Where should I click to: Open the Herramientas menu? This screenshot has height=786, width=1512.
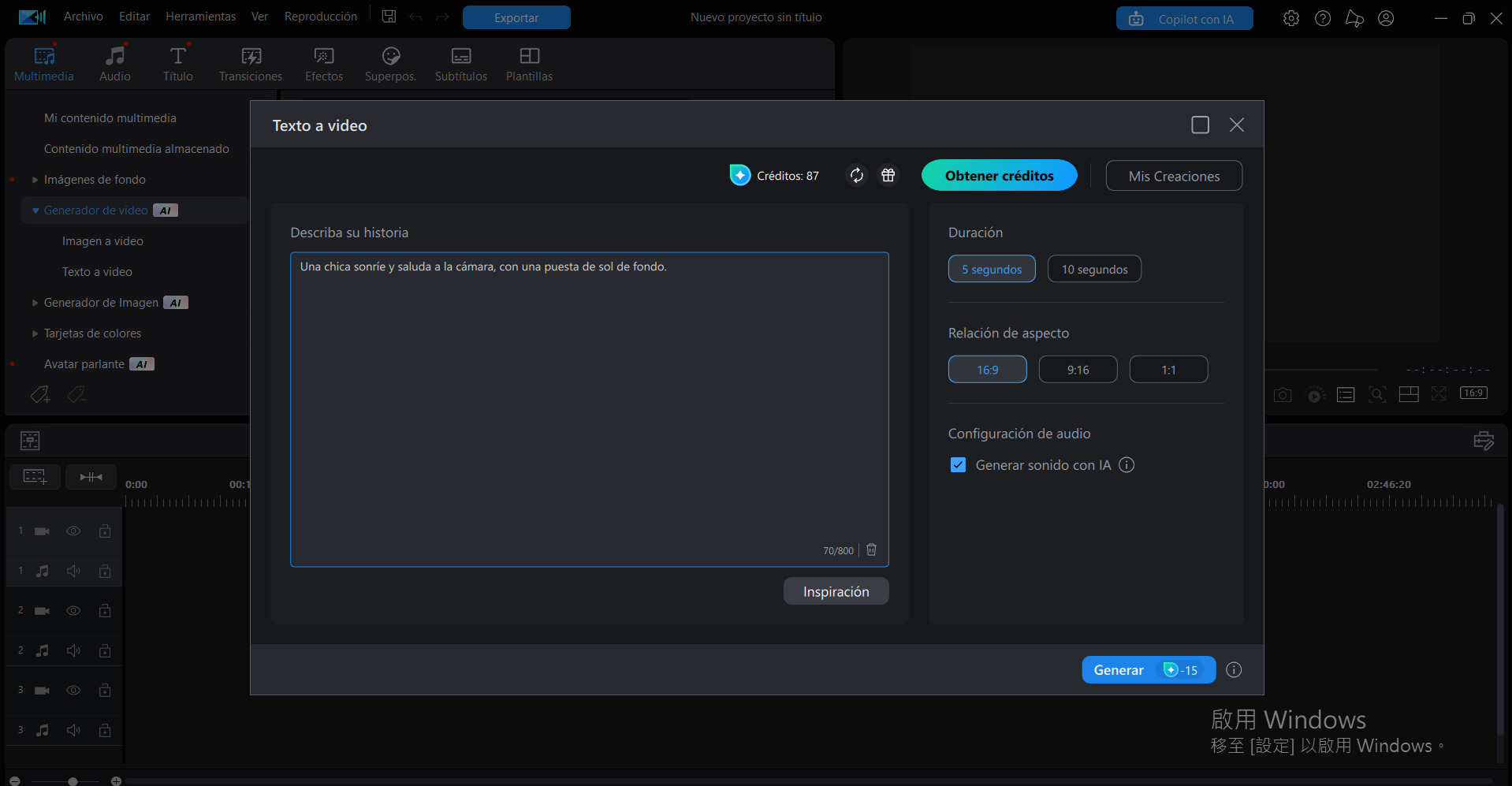[200, 16]
